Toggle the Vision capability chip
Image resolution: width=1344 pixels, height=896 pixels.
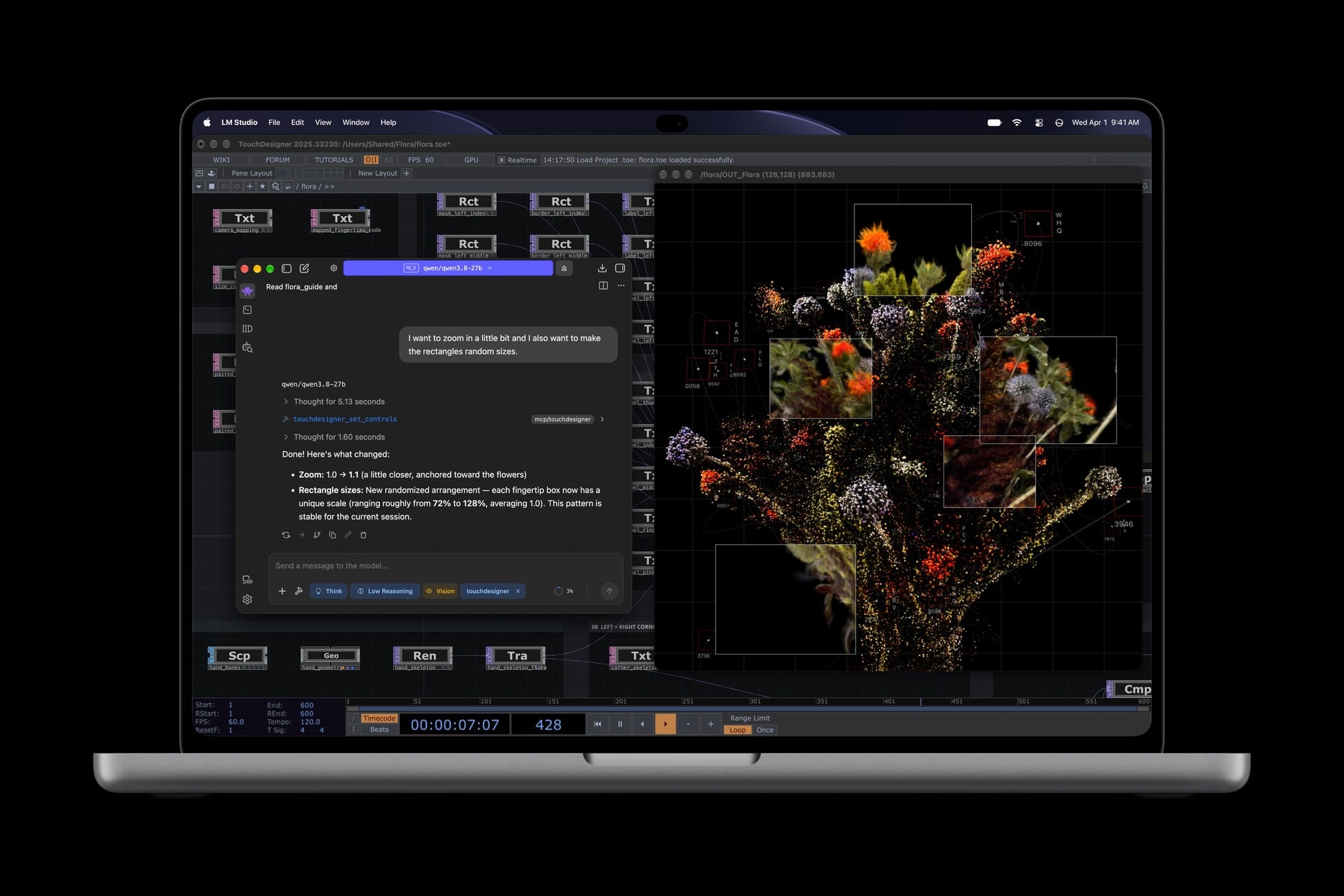click(x=440, y=591)
